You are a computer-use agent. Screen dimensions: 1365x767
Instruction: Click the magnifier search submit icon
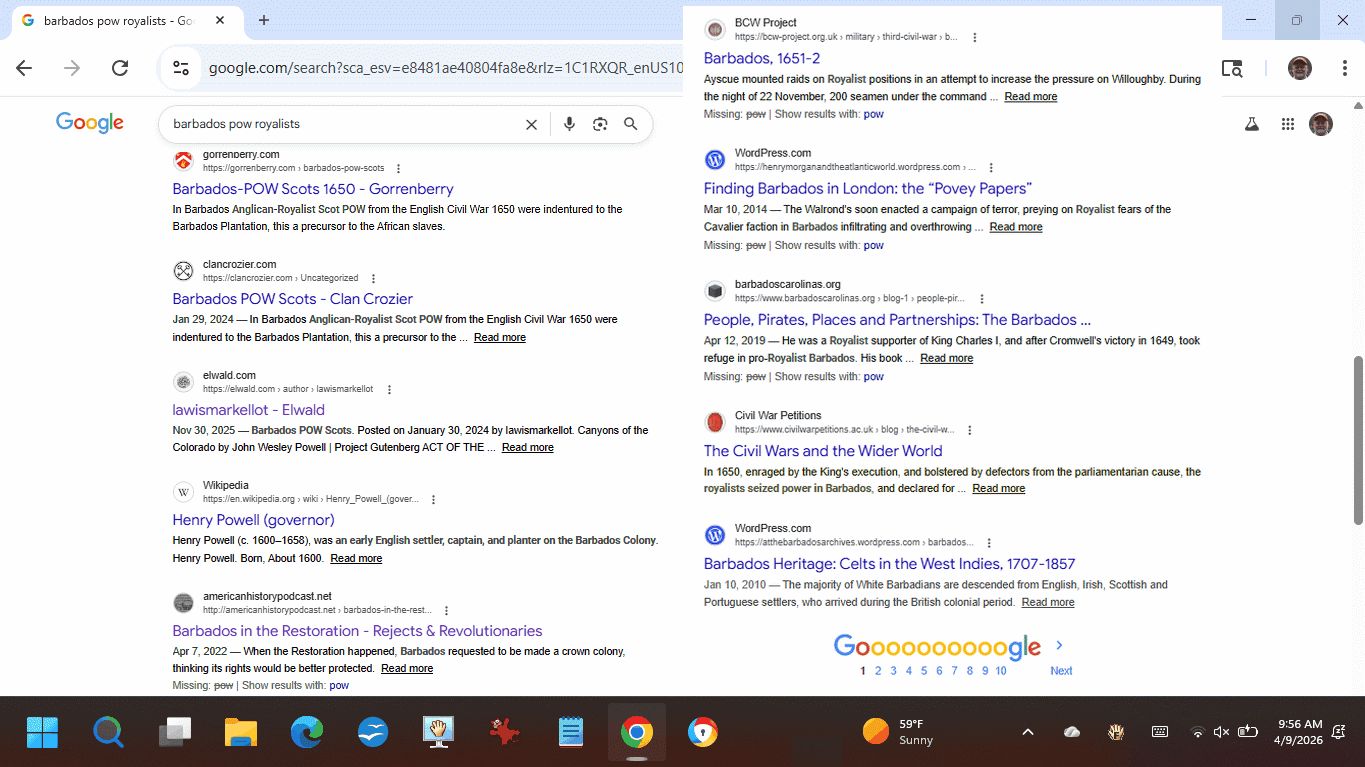[631, 124]
